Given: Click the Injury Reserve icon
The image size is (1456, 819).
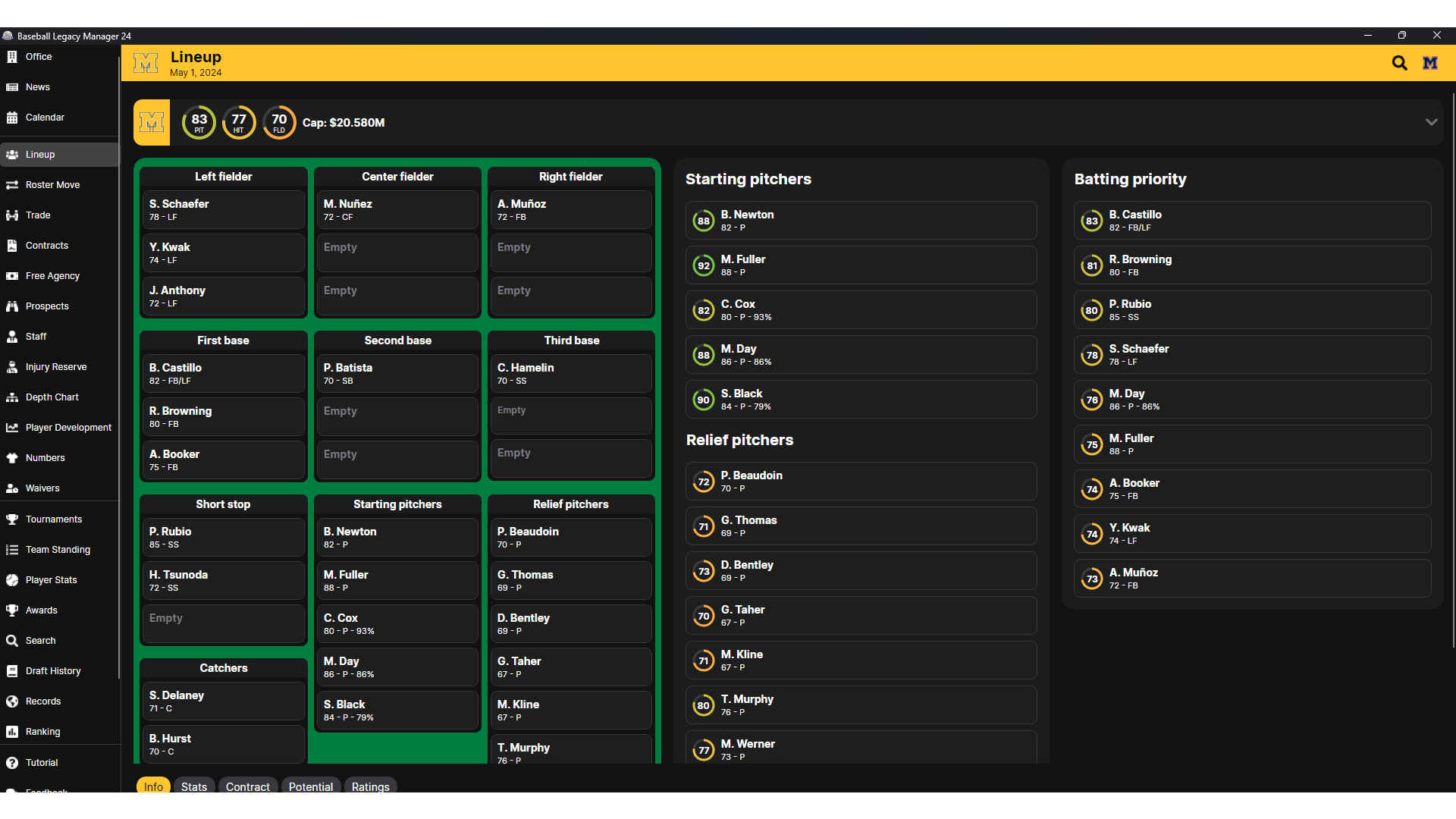Looking at the screenshot, I should [x=12, y=367].
